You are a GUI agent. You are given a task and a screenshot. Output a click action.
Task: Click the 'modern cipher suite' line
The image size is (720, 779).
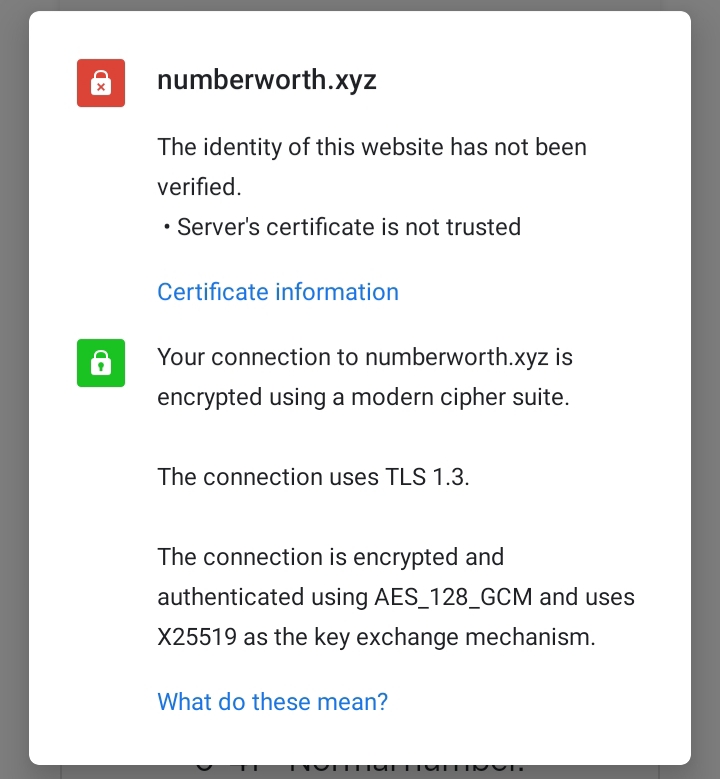(363, 397)
